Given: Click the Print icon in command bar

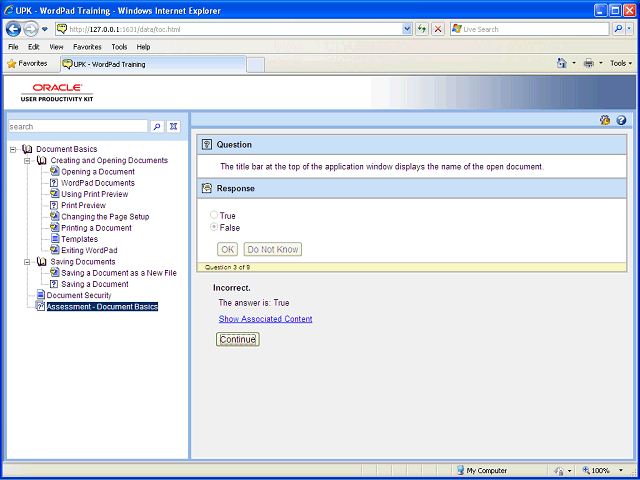Looking at the screenshot, I should point(589,63).
